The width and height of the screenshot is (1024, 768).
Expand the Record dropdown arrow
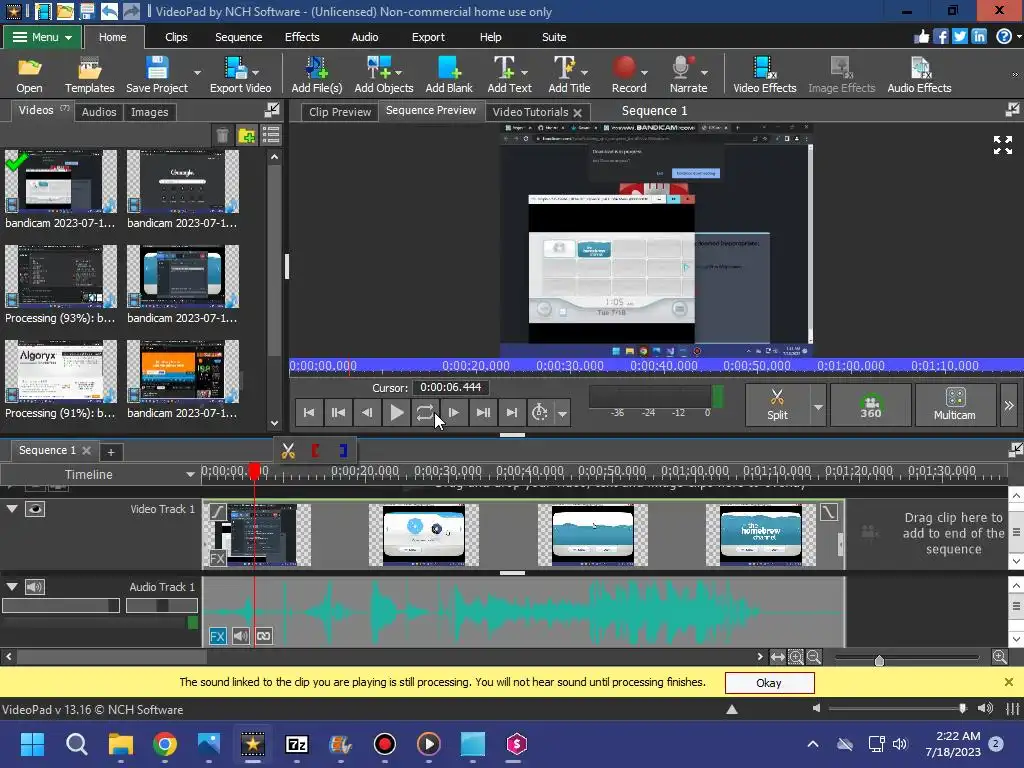tap(645, 72)
